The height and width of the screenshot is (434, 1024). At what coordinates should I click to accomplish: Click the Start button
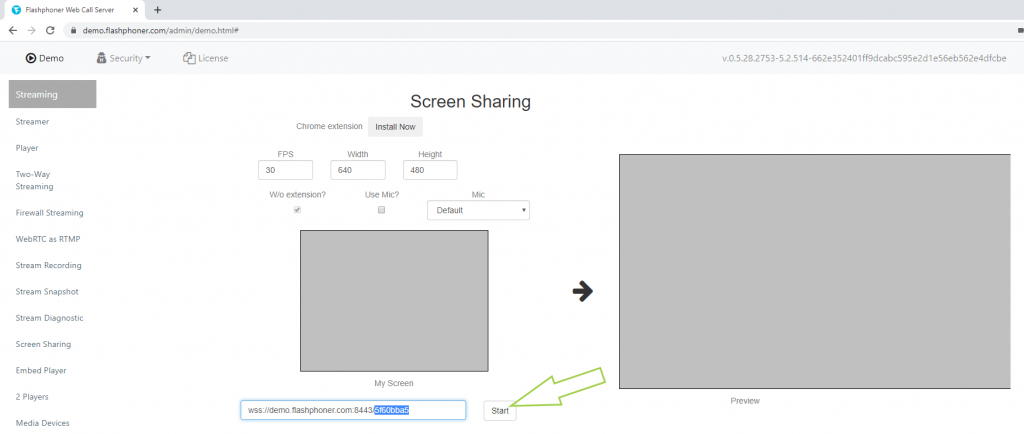[x=500, y=411]
